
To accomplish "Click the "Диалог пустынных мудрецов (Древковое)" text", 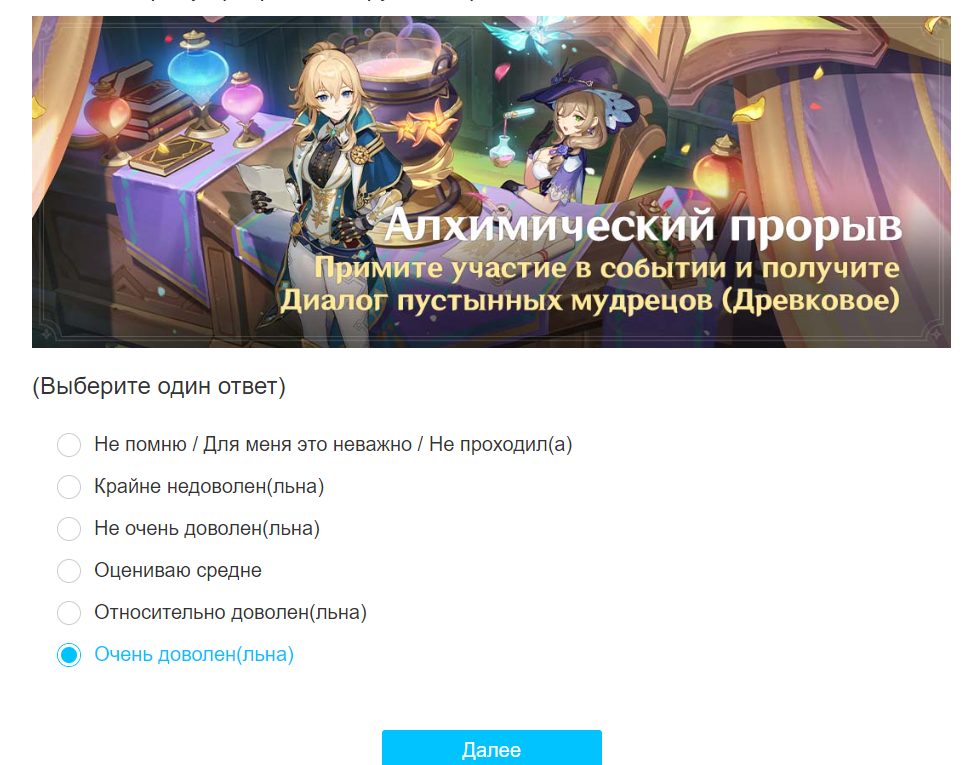I will [590, 300].
